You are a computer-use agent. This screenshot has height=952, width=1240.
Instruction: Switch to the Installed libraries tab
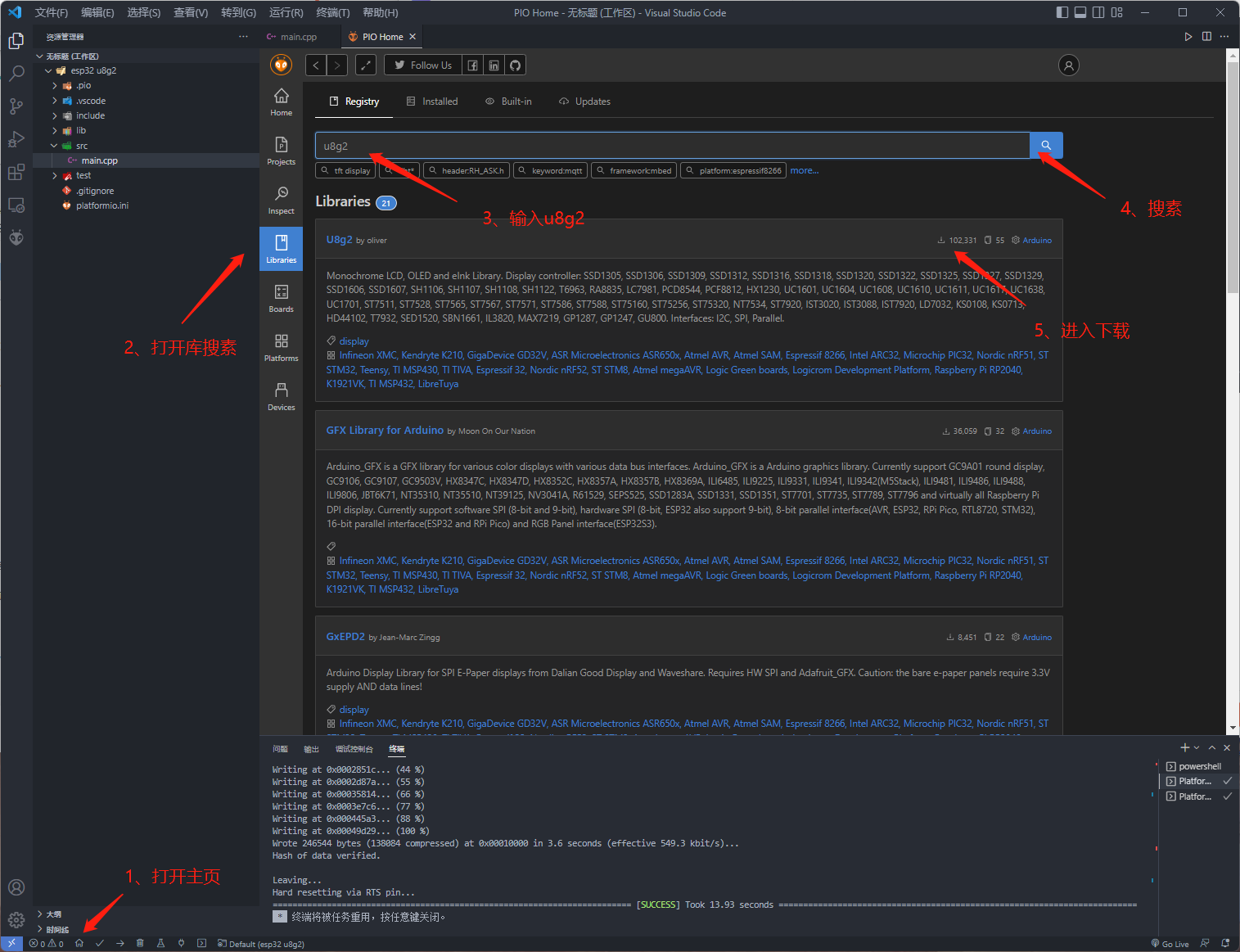(x=432, y=102)
